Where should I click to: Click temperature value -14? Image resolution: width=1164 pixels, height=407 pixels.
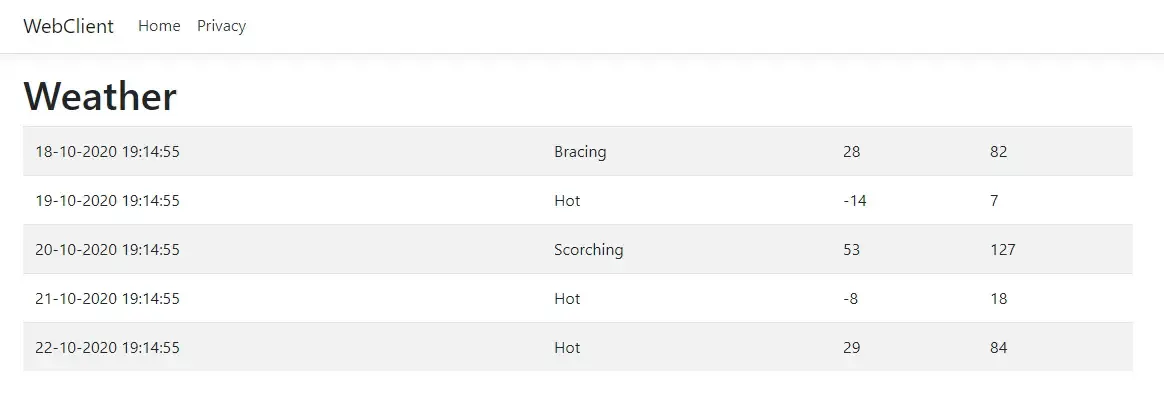coord(855,201)
